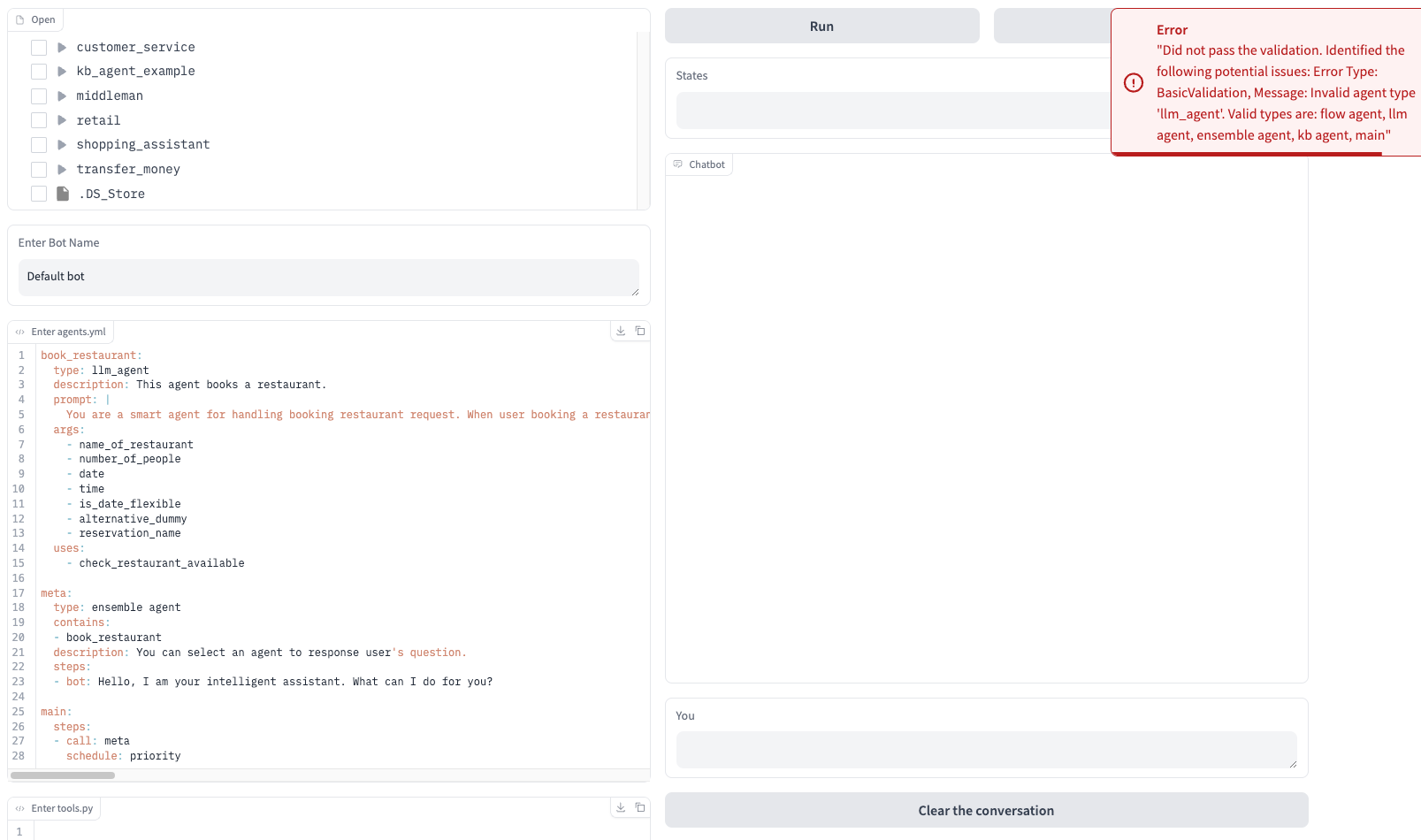
Task: Download the agents.yml code
Action: (621, 331)
